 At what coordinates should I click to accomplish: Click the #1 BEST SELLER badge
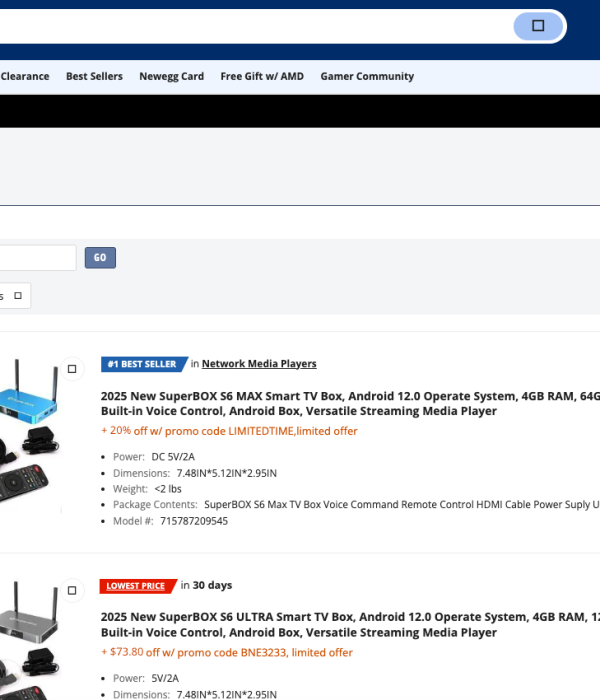coord(143,364)
